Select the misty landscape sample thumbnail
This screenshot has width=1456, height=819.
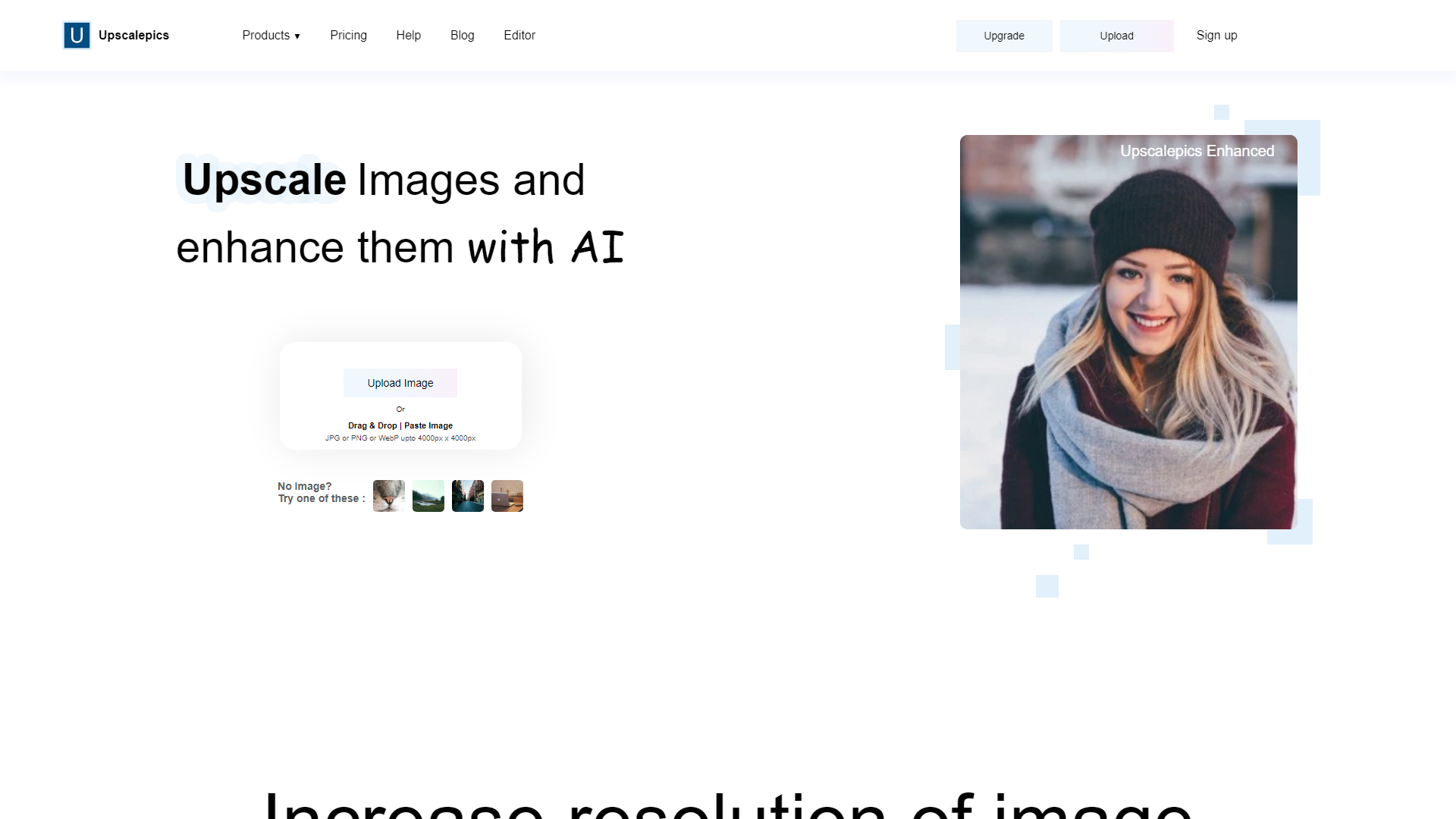[x=428, y=496]
